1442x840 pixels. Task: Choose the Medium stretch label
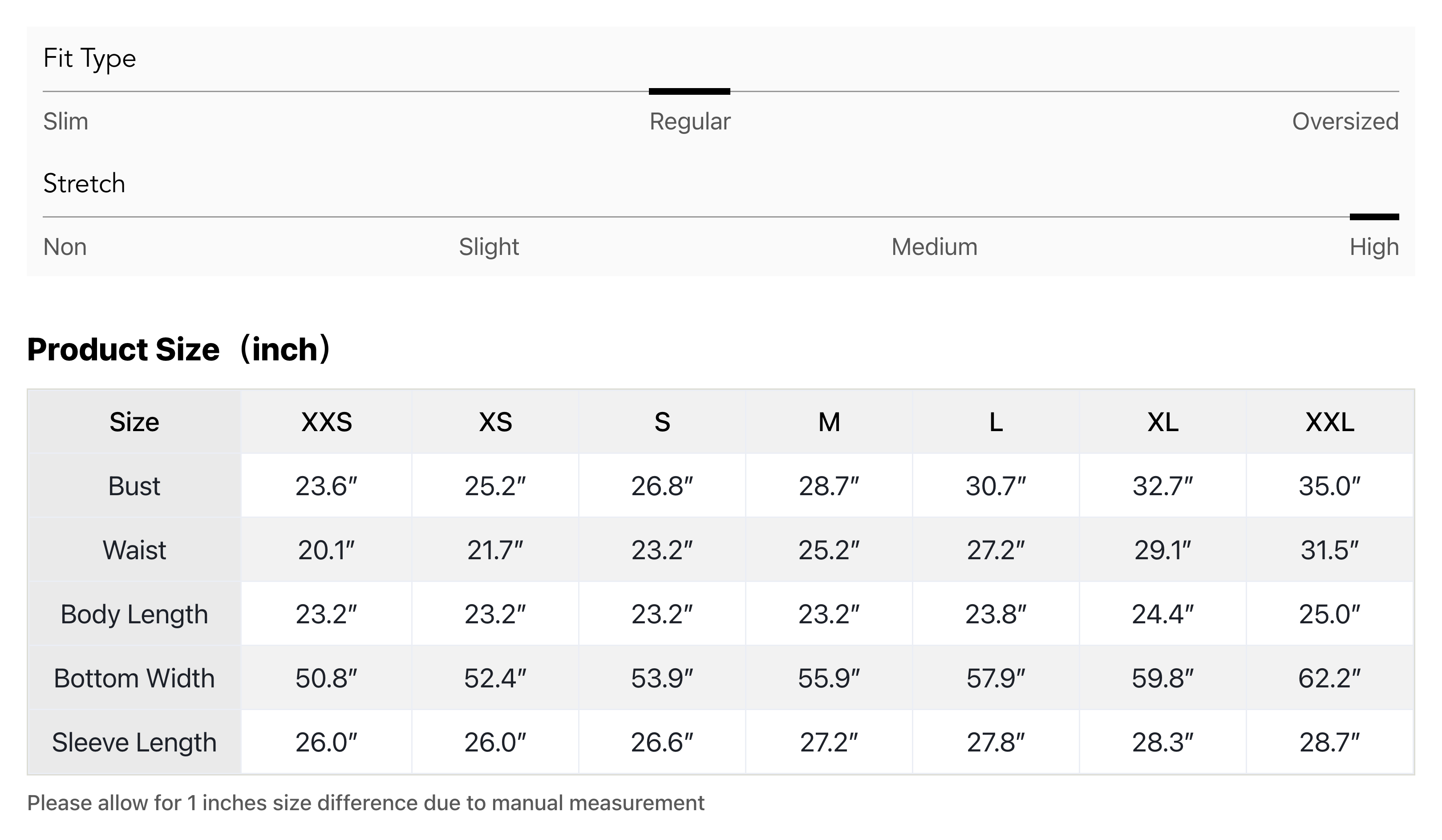[x=934, y=246]
